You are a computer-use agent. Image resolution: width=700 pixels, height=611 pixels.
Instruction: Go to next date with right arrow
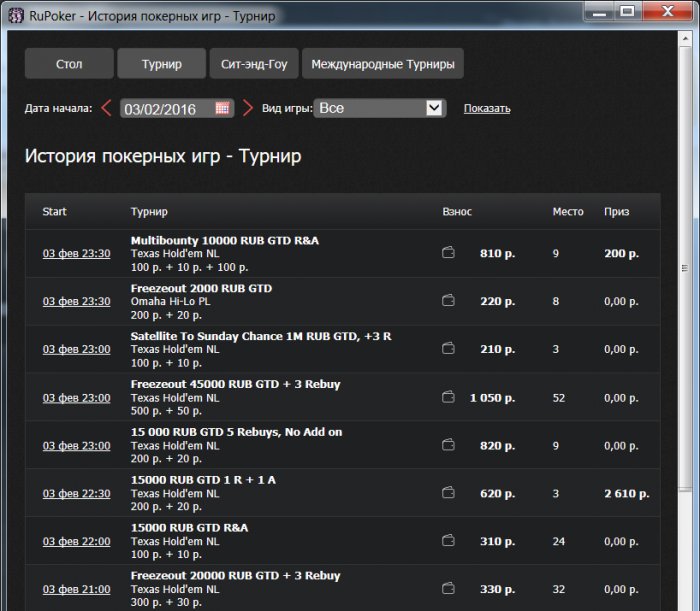click(x=248, y=108)
